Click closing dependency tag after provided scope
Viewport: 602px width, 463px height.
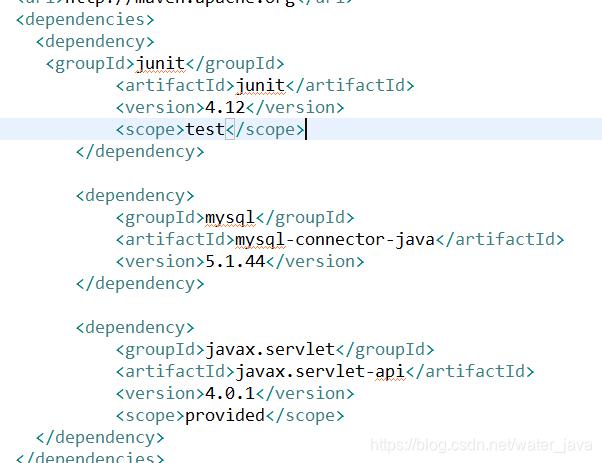click(x=100, y=438)
